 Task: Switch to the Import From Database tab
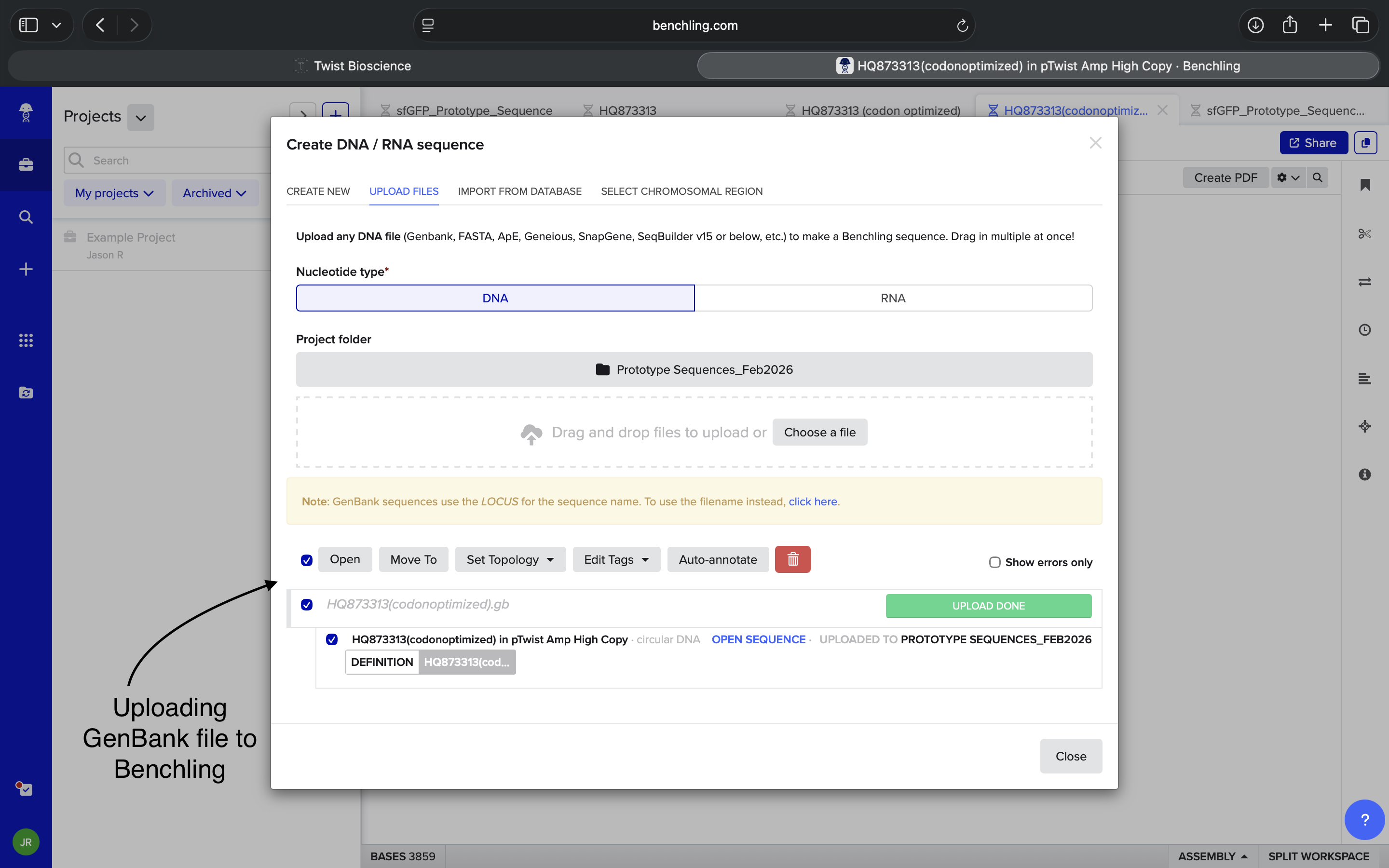click(519, 191)
